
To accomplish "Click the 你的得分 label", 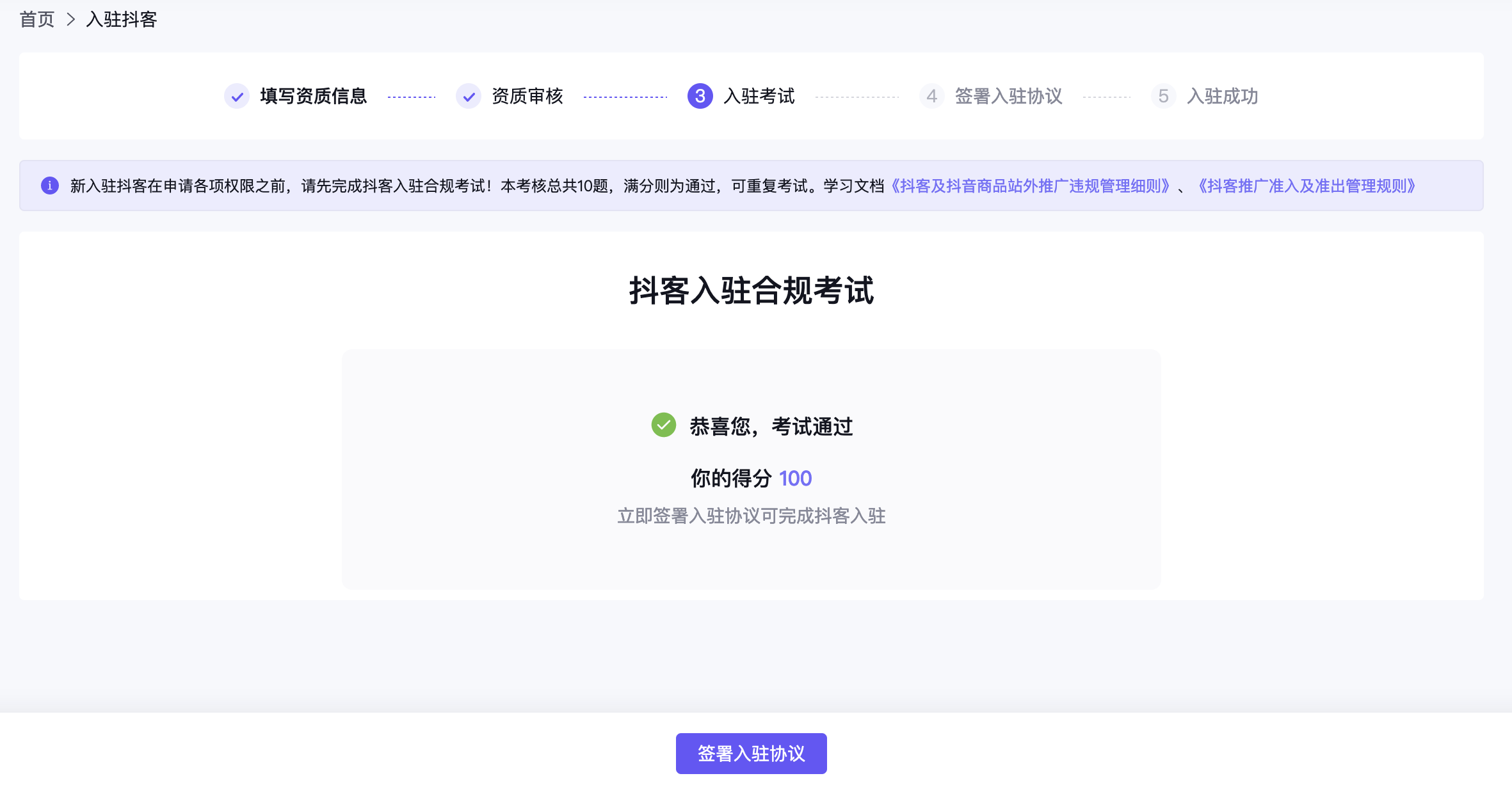I will click(731, 478).
